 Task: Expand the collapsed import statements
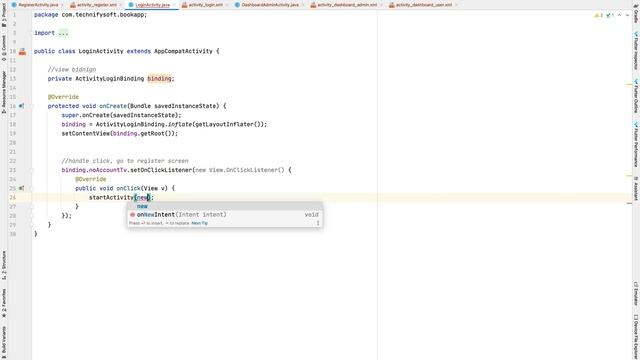63,33
